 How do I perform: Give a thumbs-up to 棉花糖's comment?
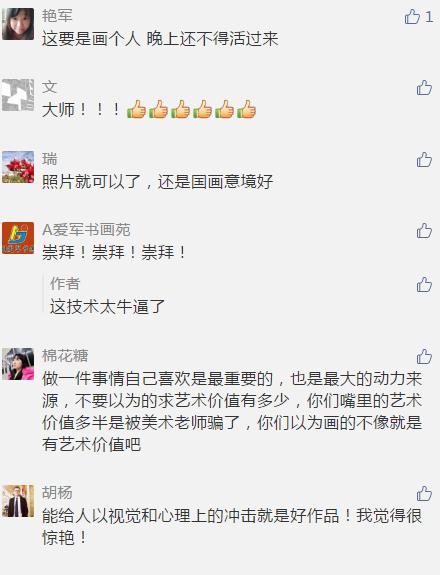pos(424,356)
